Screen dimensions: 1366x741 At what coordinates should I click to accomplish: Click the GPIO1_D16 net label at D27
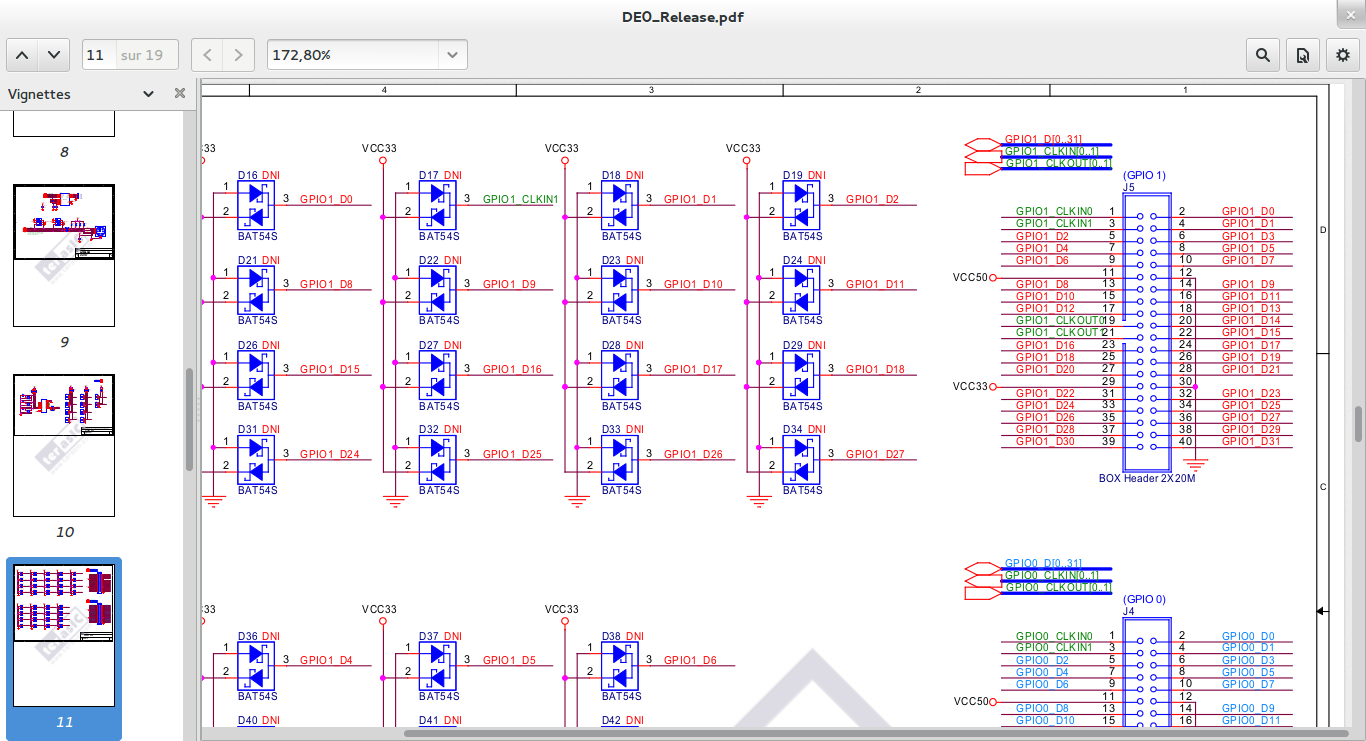pyautogui.click(x=512, y=369)
